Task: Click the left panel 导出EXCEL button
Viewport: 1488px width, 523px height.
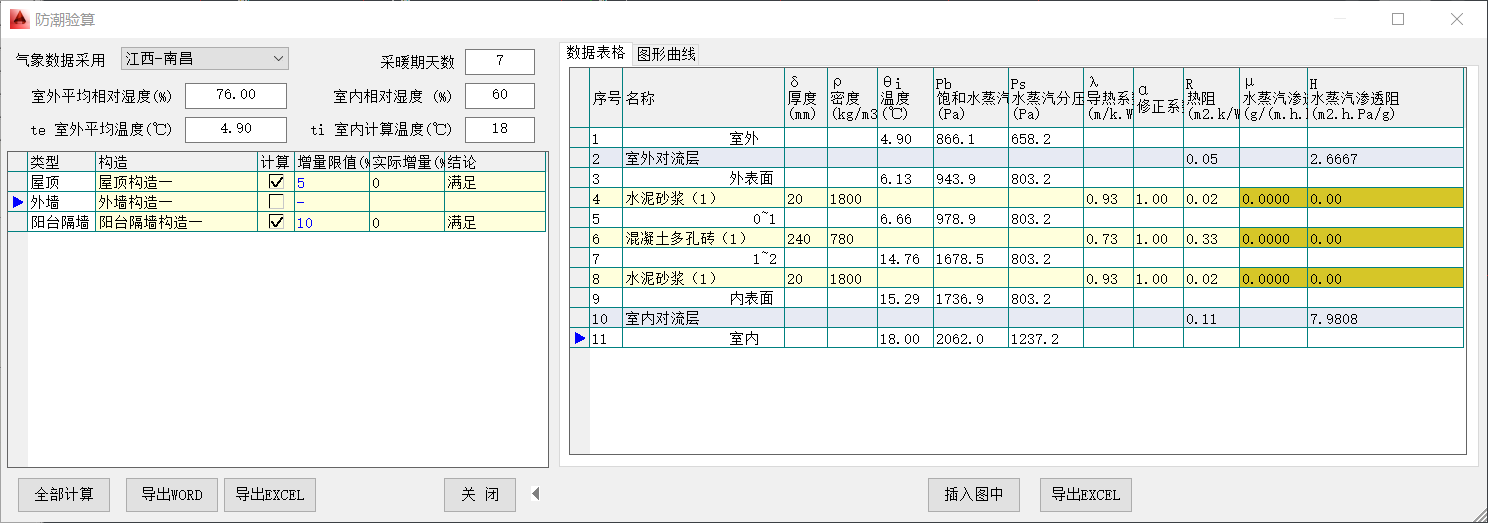Action: click(x=270, y=494)
